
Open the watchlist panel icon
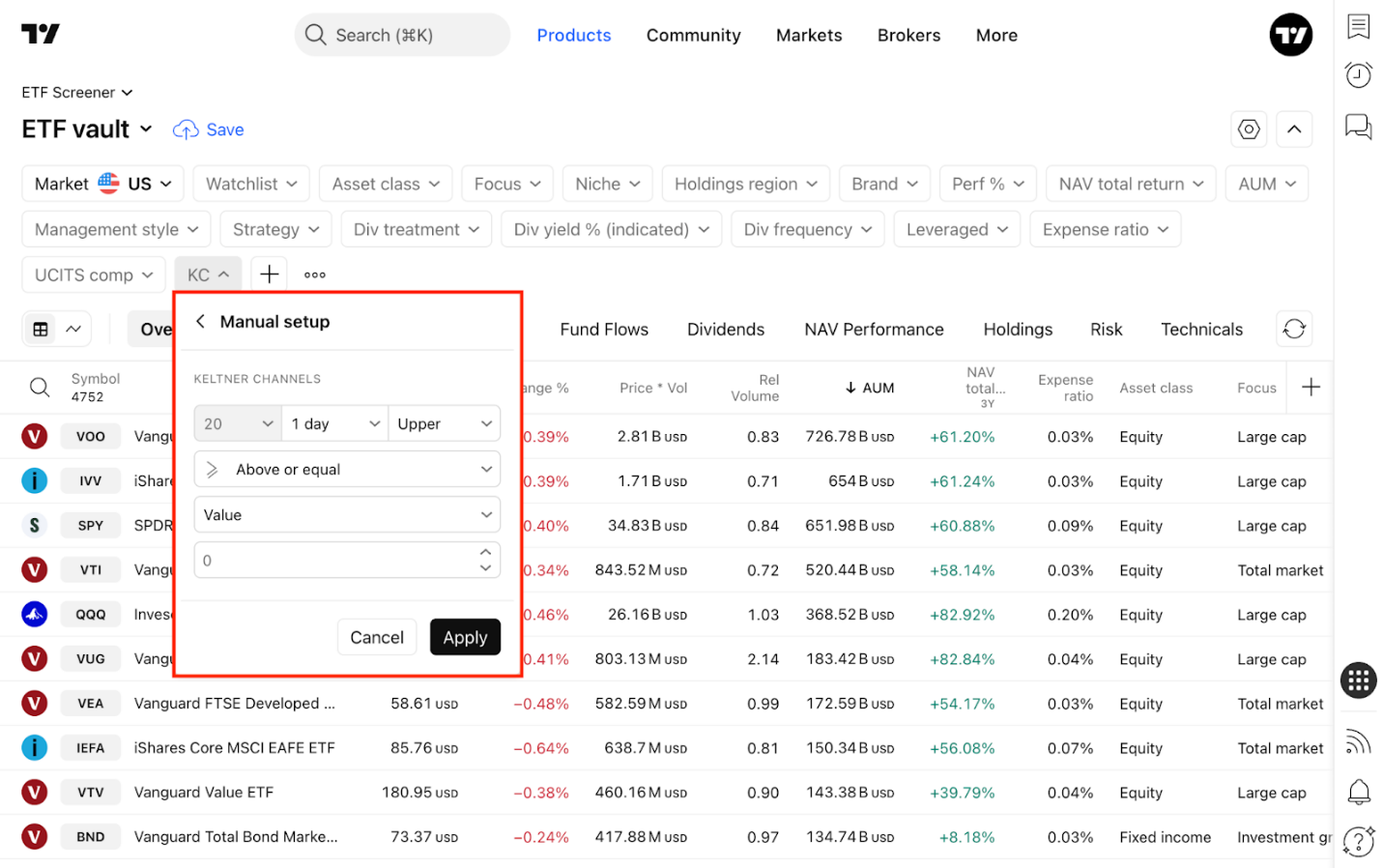click(x=1358, y=27)
